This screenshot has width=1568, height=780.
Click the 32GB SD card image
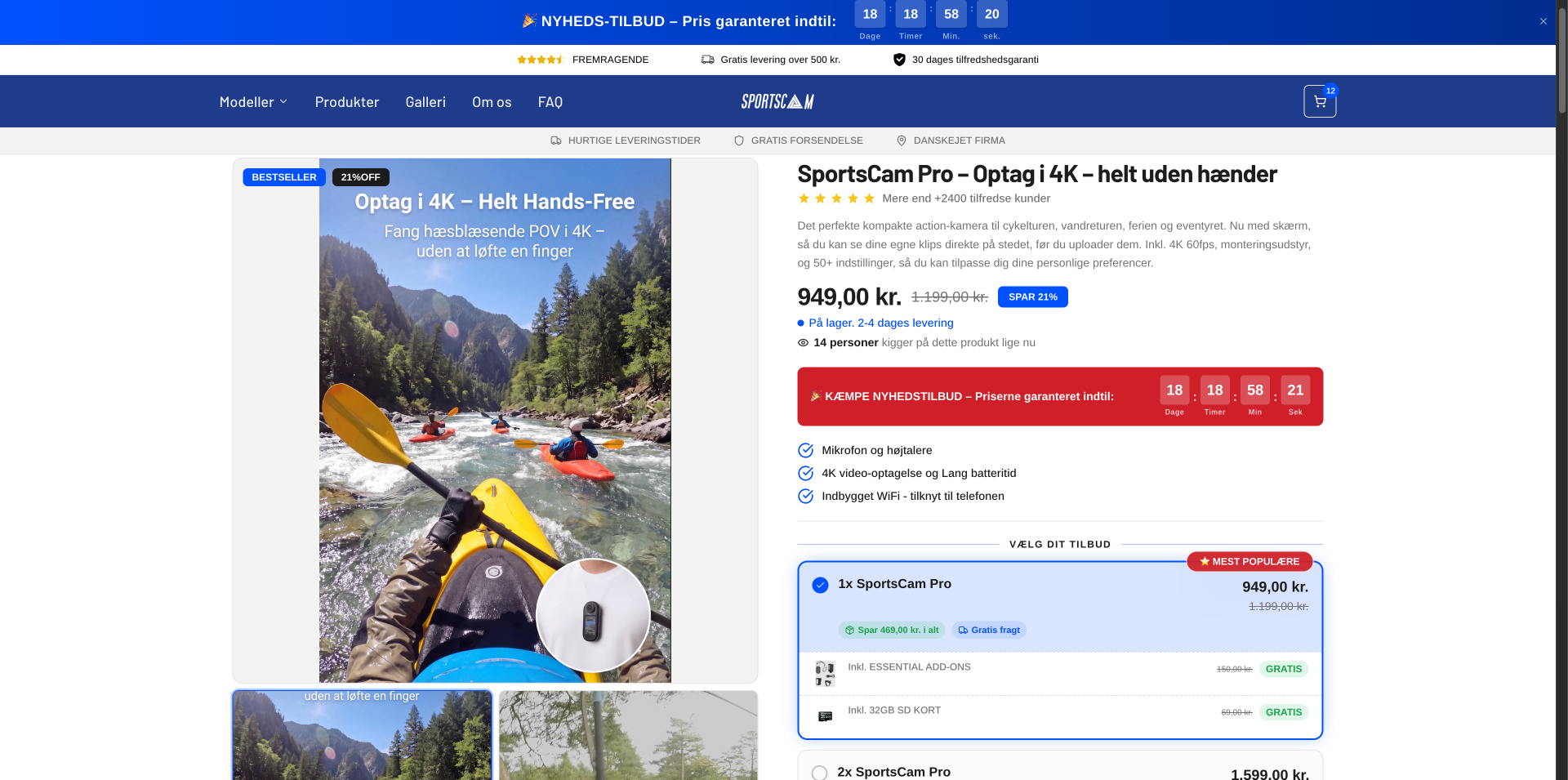pos(825,716)
